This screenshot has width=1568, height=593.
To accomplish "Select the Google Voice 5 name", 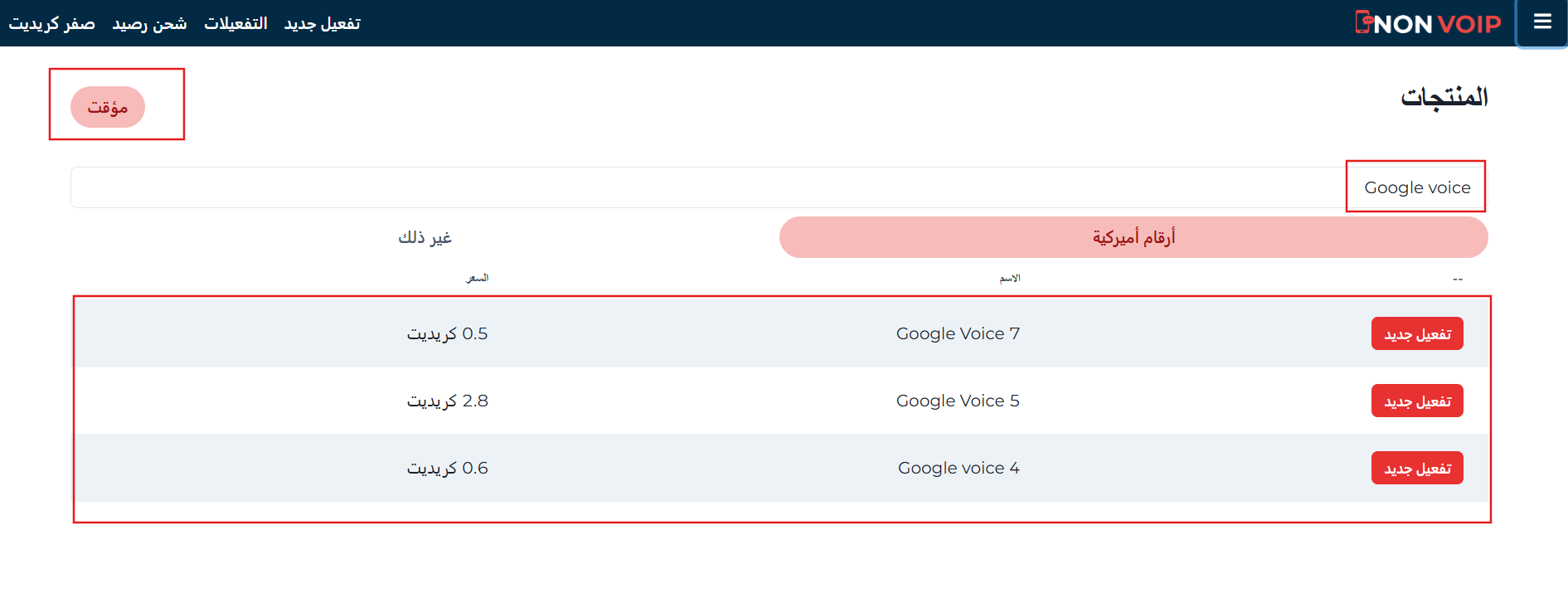I will 958,401.
